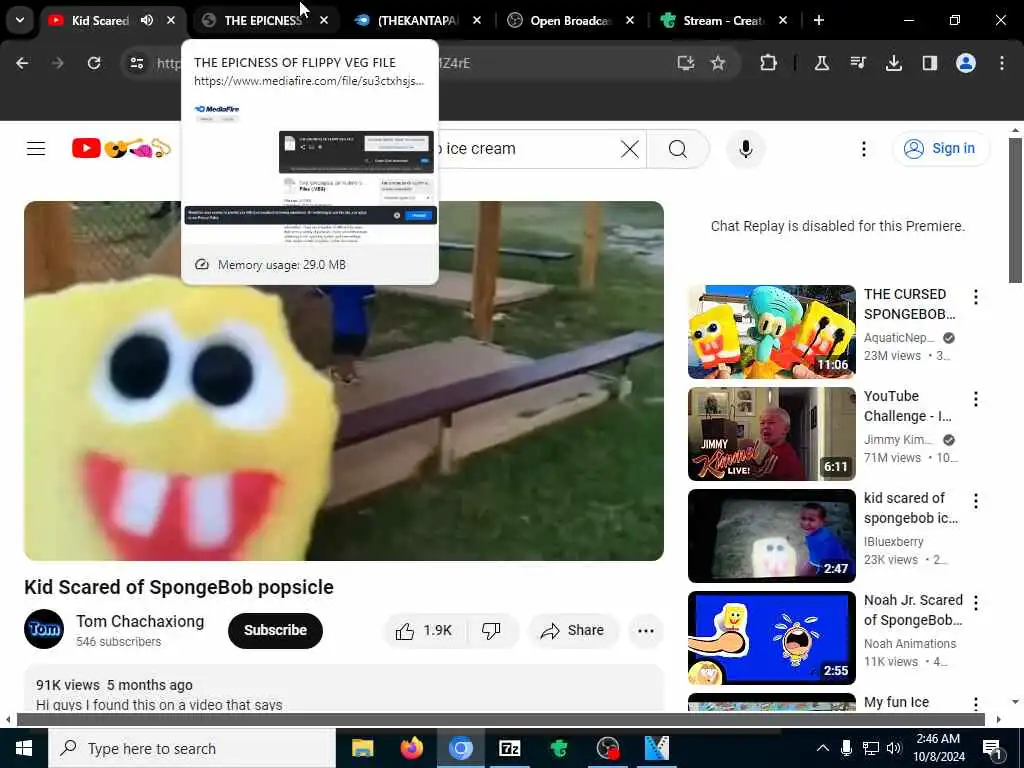This screenshot has height=768, width=1024.
Task: Open the Extensions puzzle icon
Action: [769, 63]
